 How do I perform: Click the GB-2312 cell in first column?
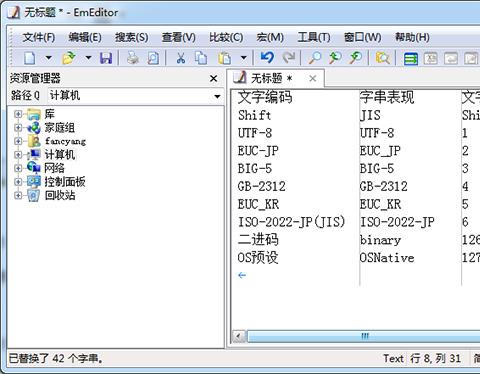coord(262,186)
